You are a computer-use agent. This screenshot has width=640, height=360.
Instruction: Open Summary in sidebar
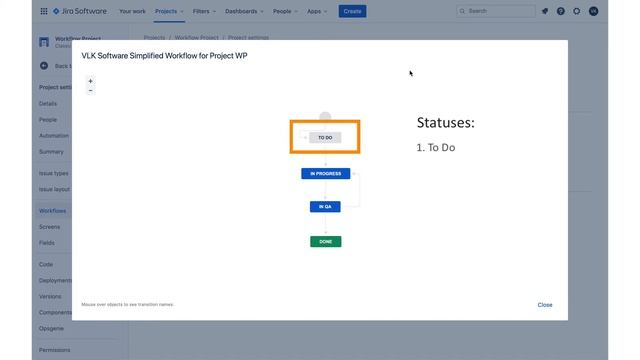[51, 152]
